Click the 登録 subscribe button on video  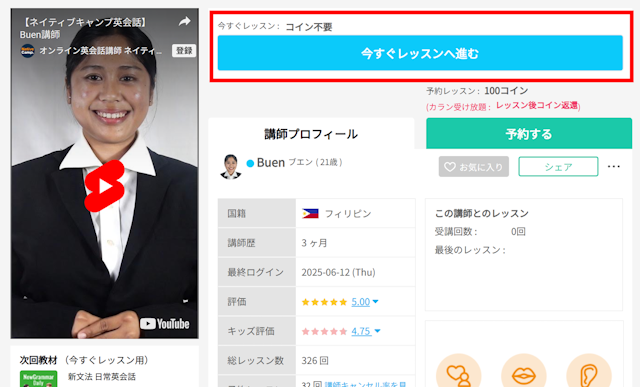pos(184,51)
